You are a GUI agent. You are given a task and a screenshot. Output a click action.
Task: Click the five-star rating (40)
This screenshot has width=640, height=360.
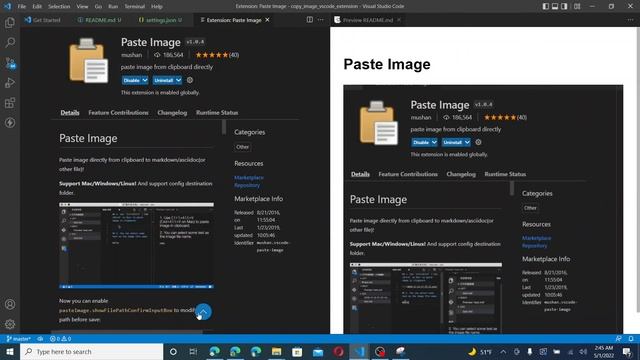click(x=217, y=55)
